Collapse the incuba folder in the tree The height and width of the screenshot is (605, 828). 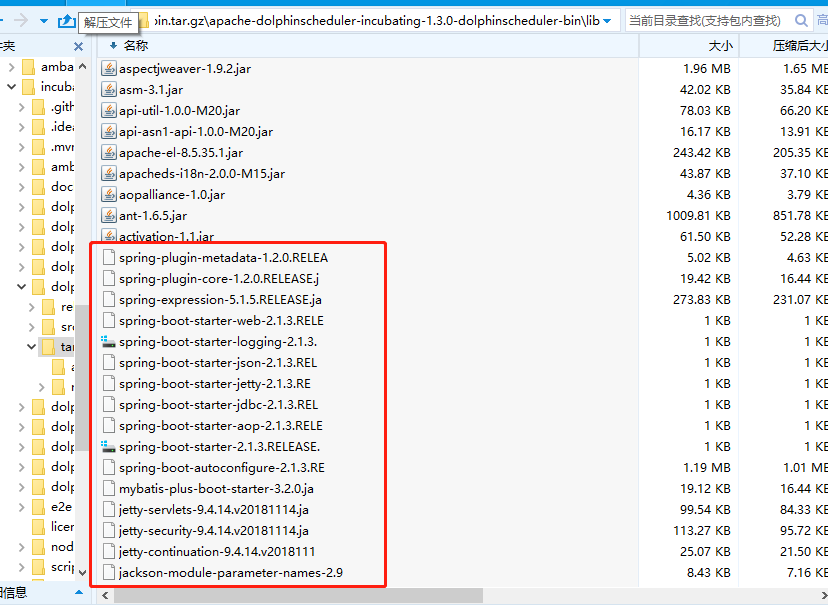(x=12, y=87)
